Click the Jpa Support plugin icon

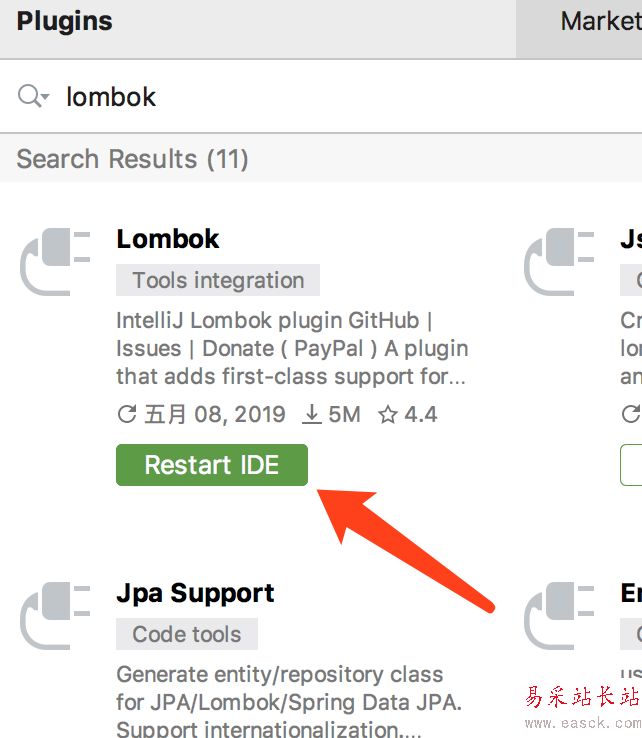56,616
